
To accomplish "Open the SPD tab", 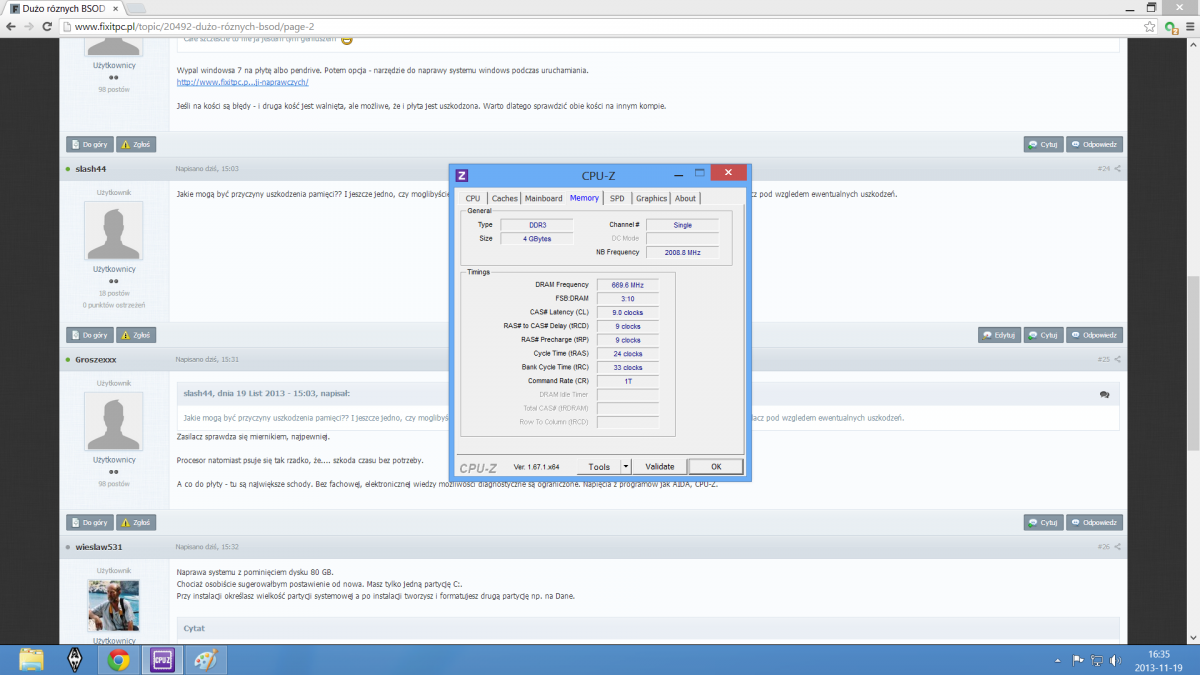I will point(617,198).
